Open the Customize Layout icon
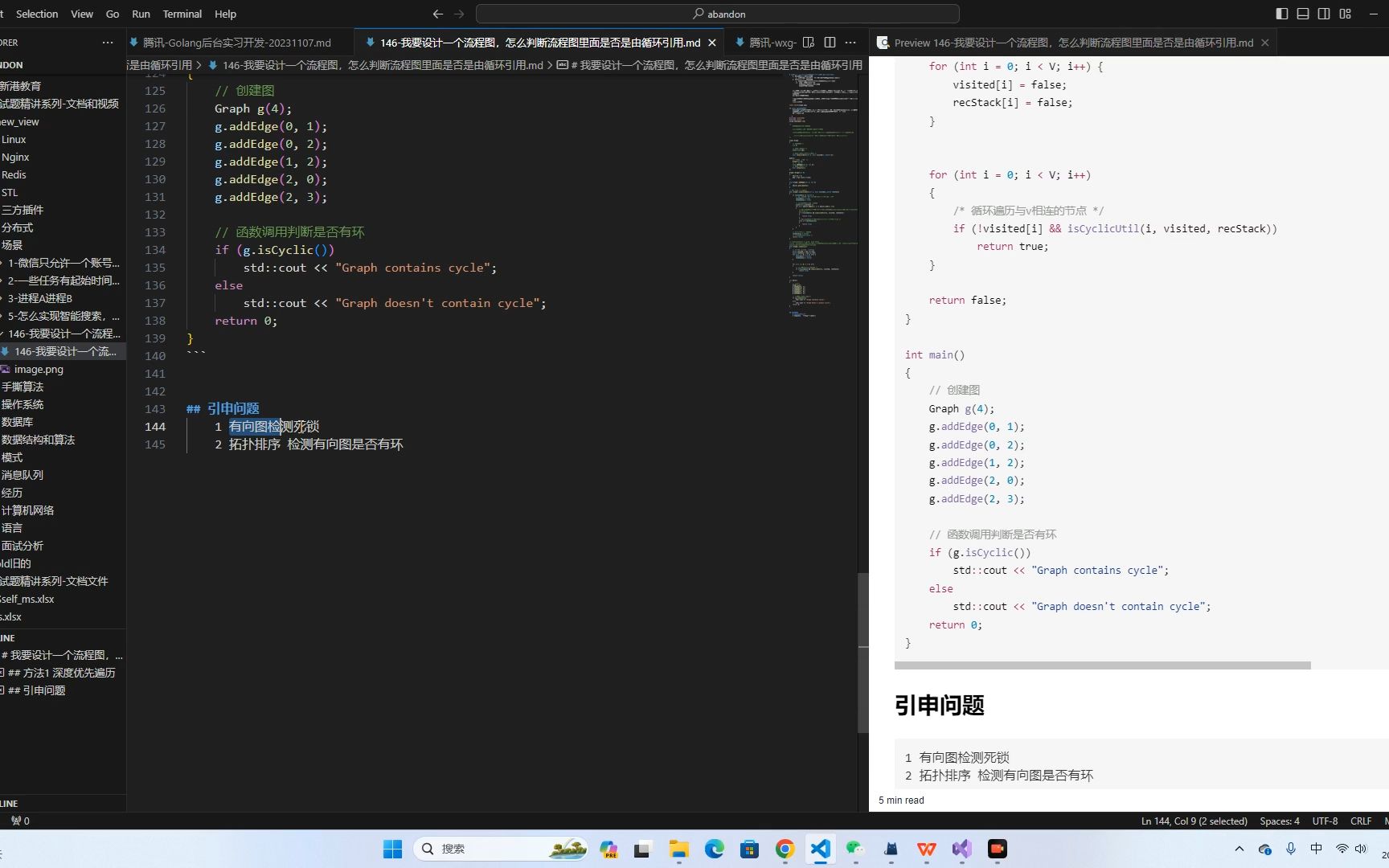Viewport: 1389px width, 868px height. tap(1346, 14)
